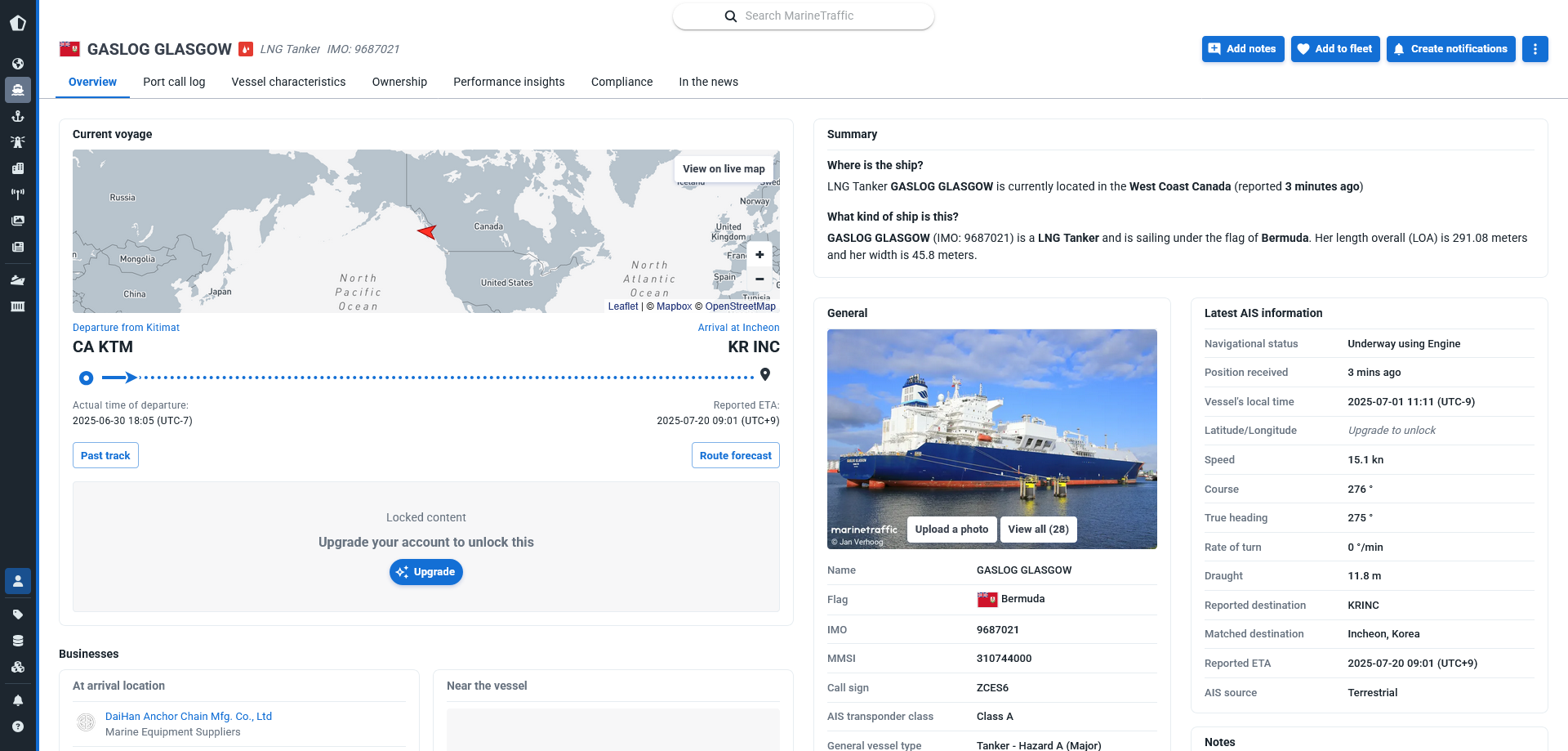Image resolution: width=1568 pixels, height=751 pixels.
Task: Open the companies building icon in sidebar
Action: tap(18, 168)
